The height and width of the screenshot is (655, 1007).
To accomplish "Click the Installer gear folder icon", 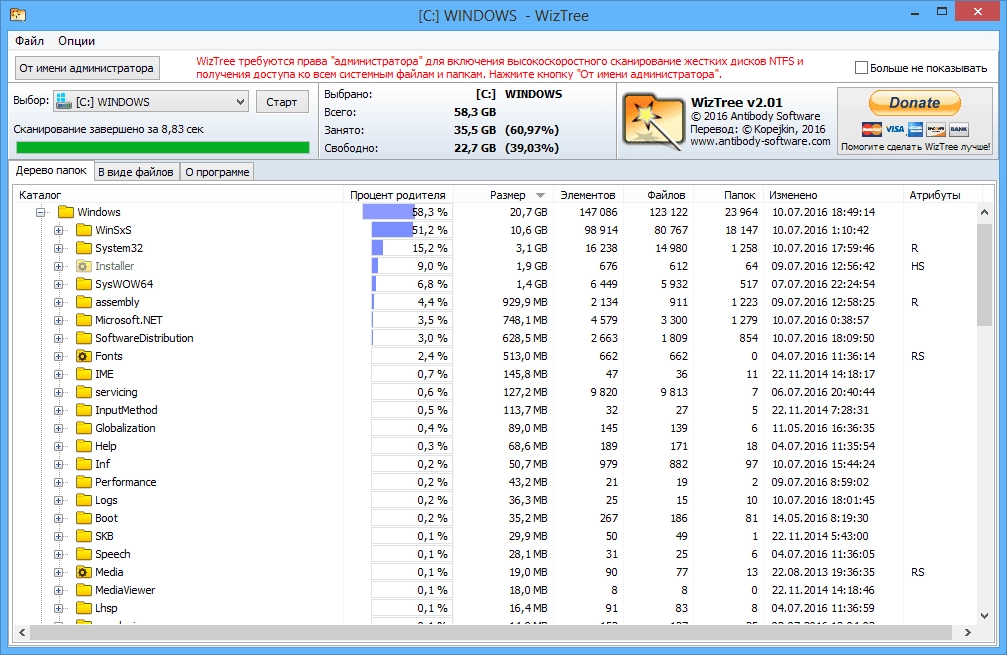I will tap(84, 266).
